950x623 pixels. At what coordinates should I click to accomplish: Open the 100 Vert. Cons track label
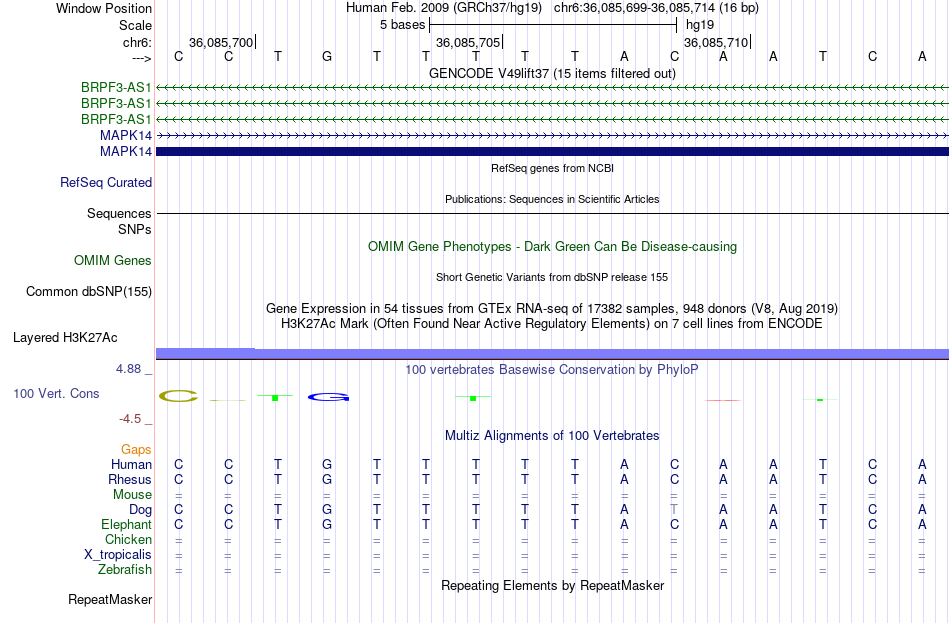(x=56, y=393)
